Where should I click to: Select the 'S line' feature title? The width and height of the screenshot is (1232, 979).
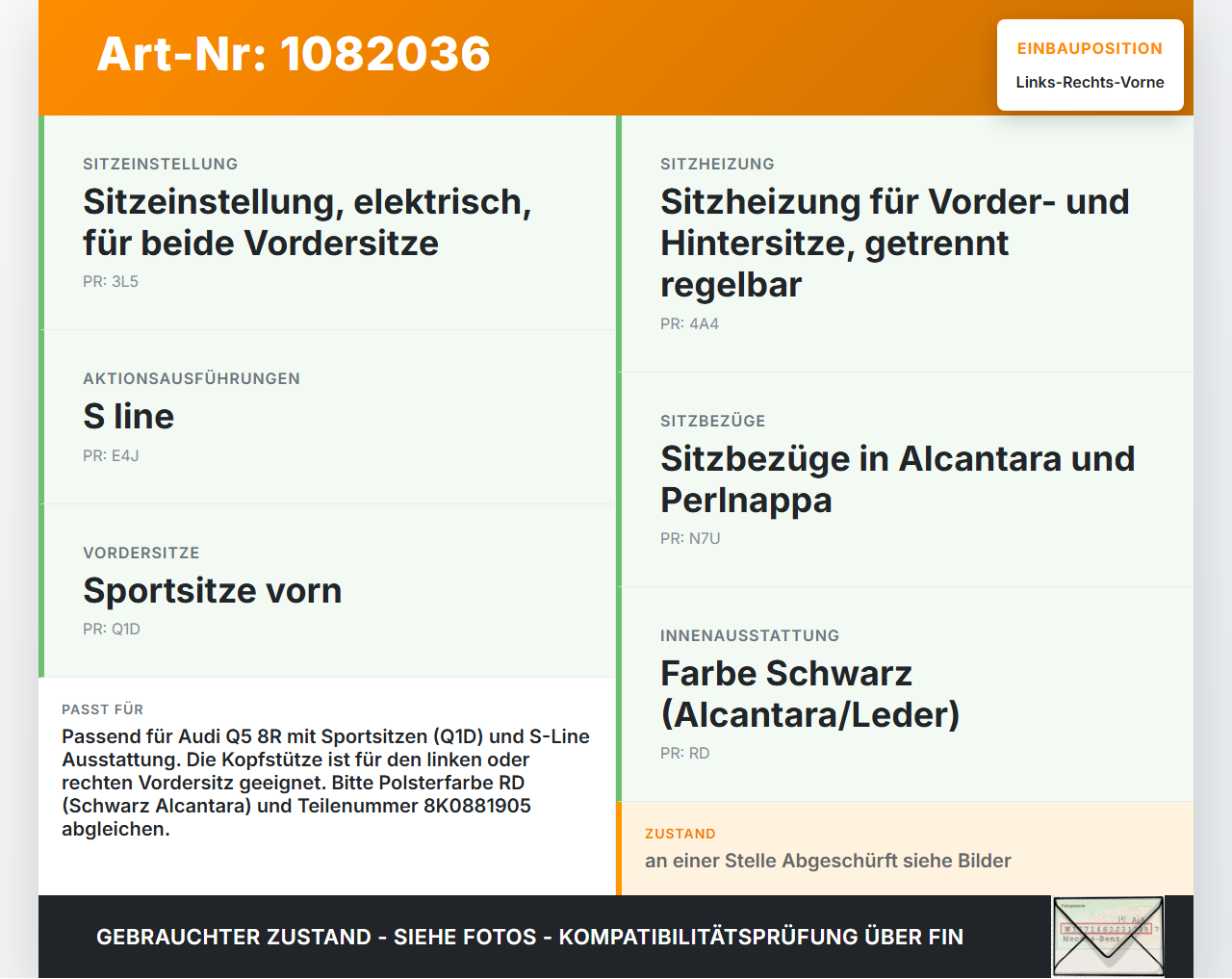tap(129, 417)
